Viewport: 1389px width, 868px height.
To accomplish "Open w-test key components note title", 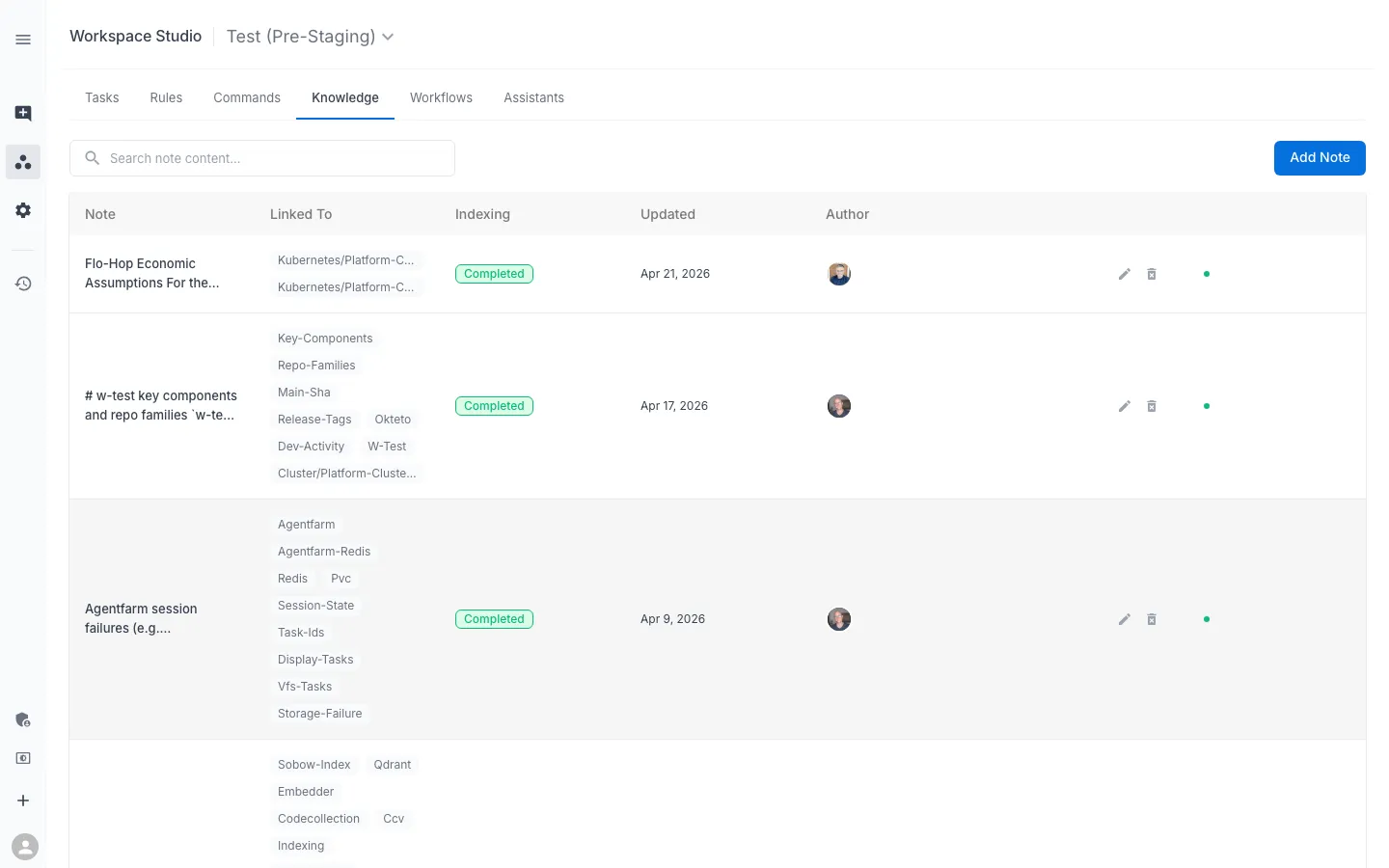I will (161, 405).
